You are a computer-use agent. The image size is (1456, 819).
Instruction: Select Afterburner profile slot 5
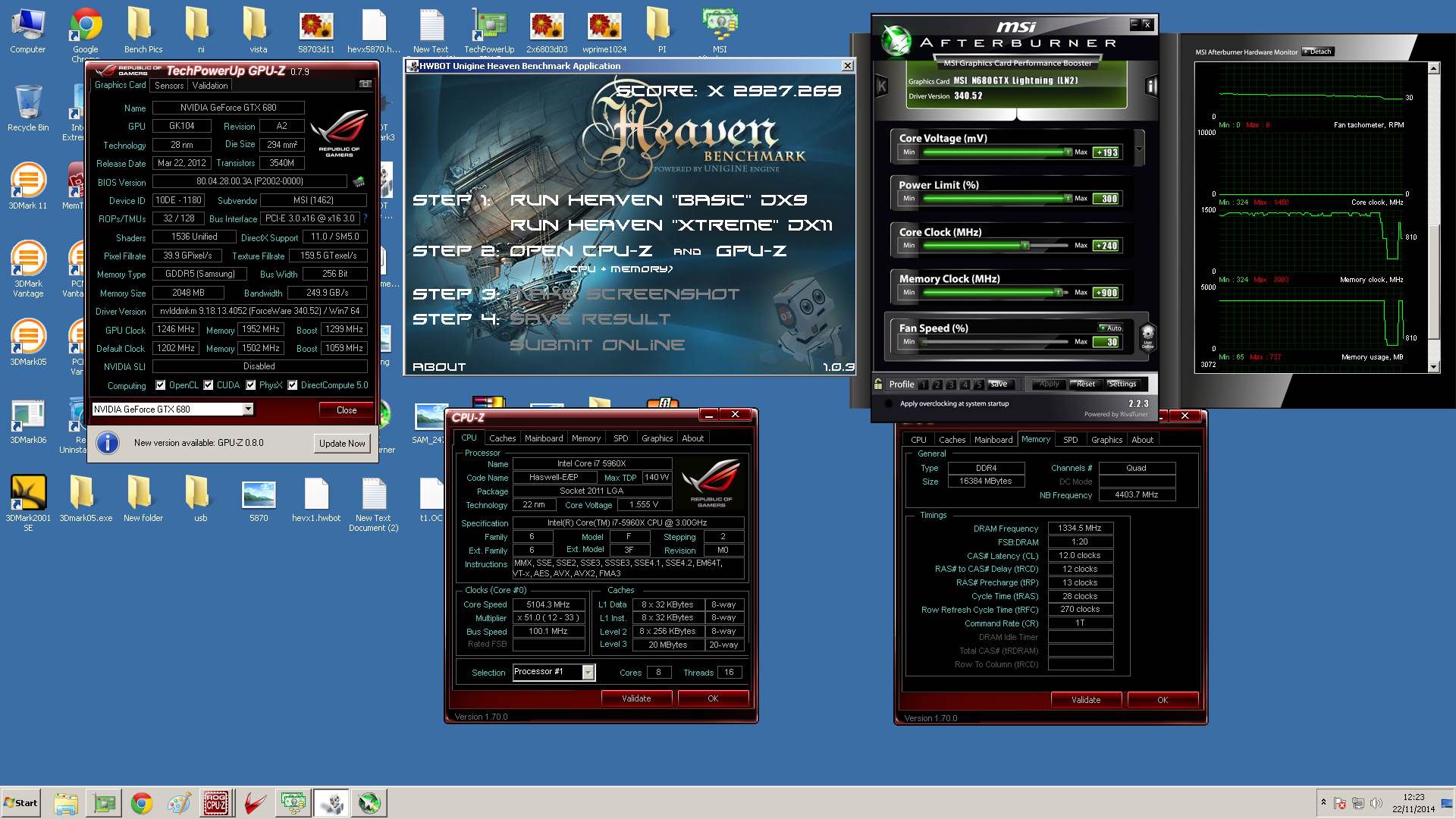pos(979,384)
